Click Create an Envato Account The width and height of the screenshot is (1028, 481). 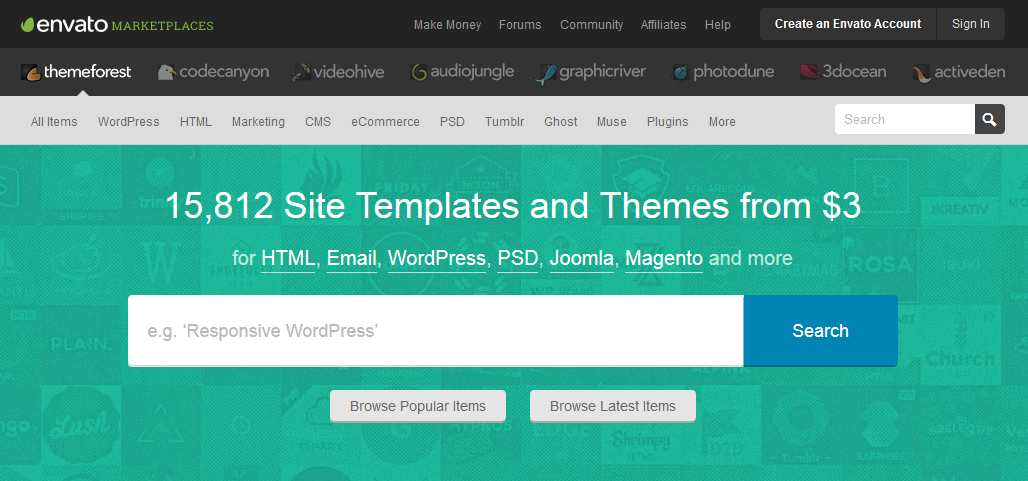pyautogui.click(x=848, y=24)
